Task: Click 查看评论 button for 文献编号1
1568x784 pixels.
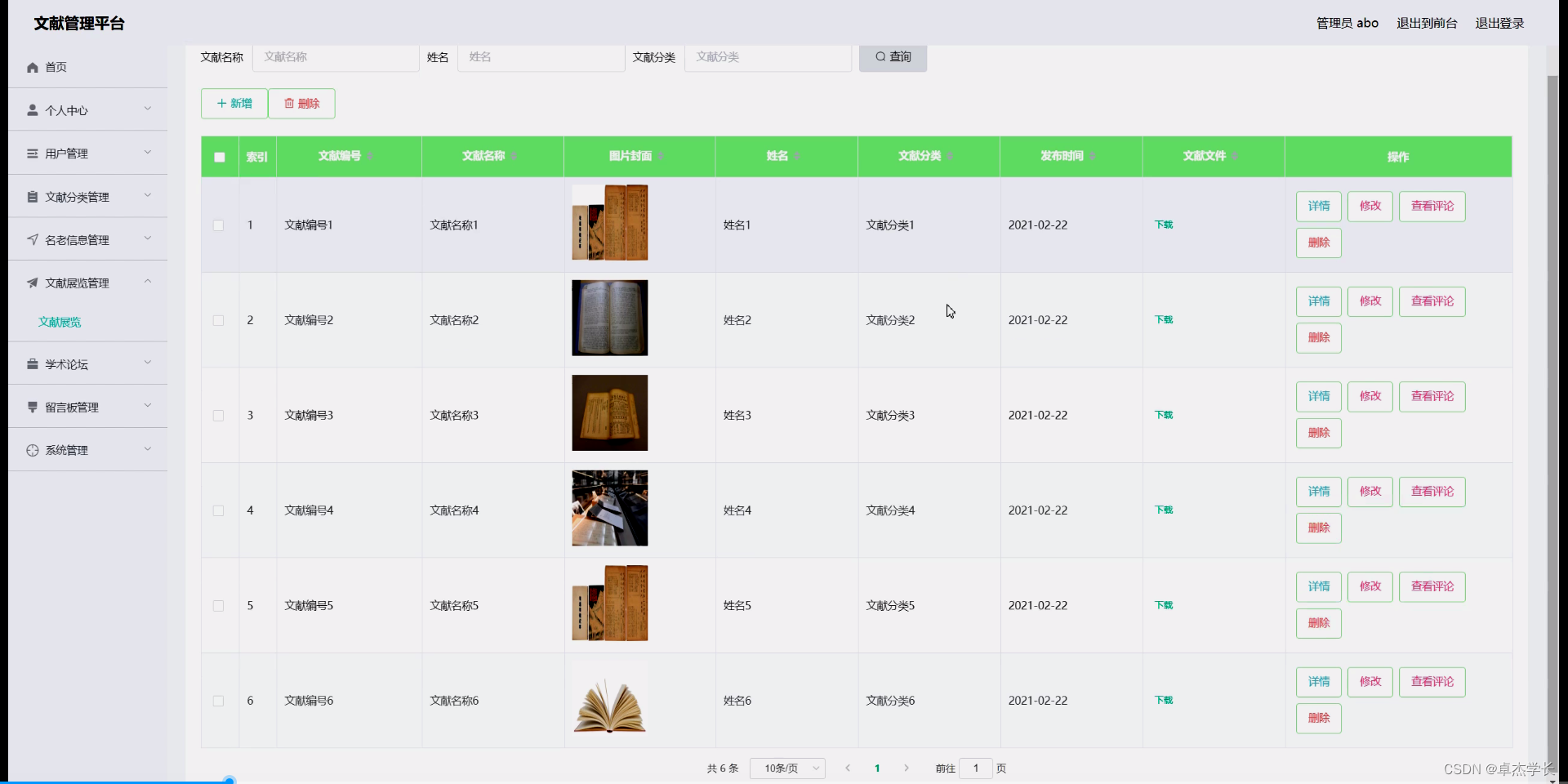Action: 1432,206
